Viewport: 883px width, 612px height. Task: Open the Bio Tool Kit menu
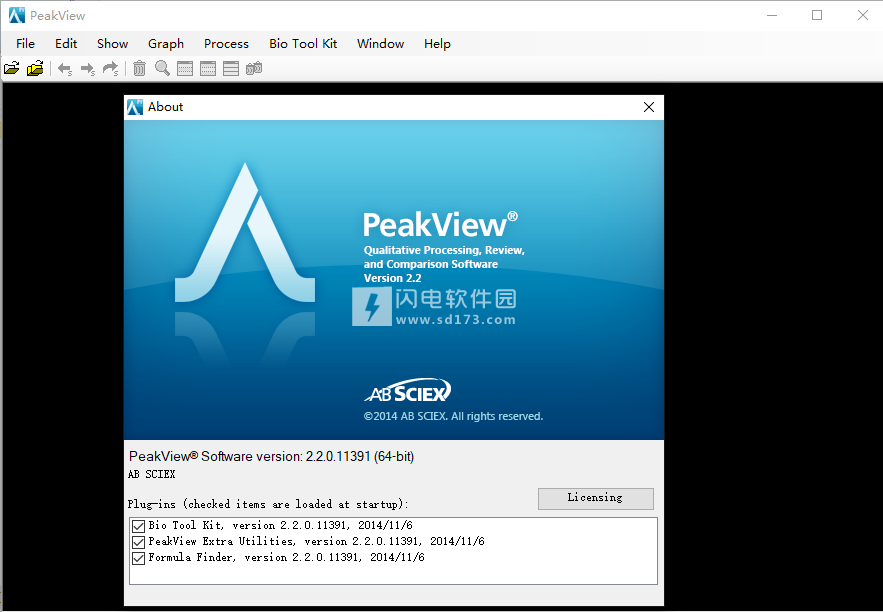[x=303, y=43]
